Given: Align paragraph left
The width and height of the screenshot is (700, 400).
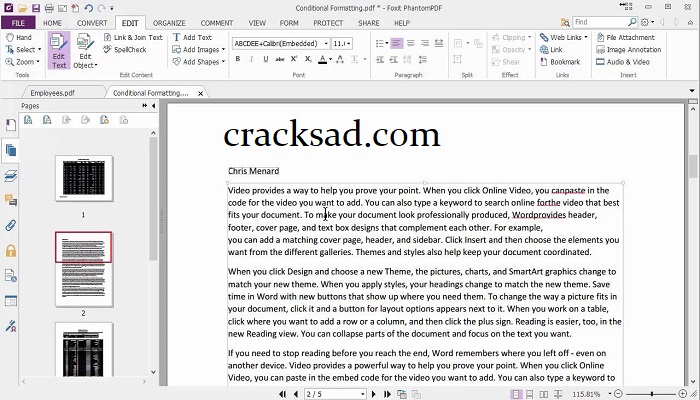Looking at the screenshot, I should [396, 43].
